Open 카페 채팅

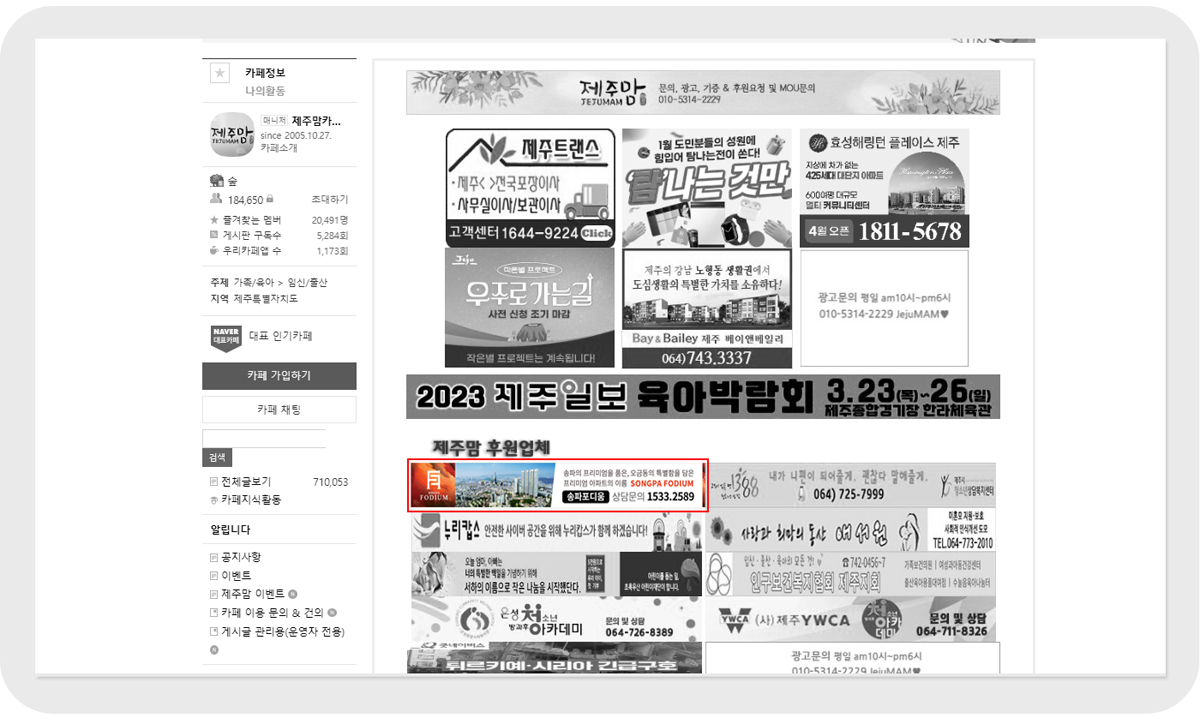279,410
